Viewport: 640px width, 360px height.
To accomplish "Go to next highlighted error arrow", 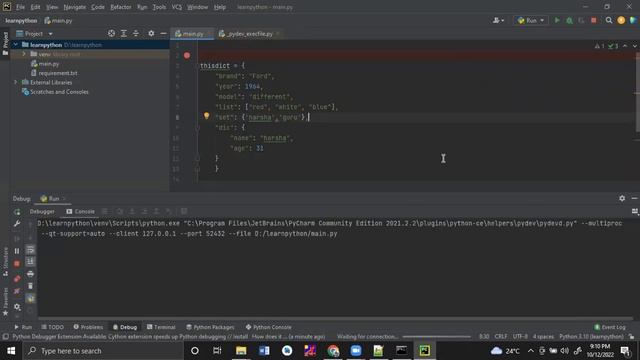I will [634, 46].
